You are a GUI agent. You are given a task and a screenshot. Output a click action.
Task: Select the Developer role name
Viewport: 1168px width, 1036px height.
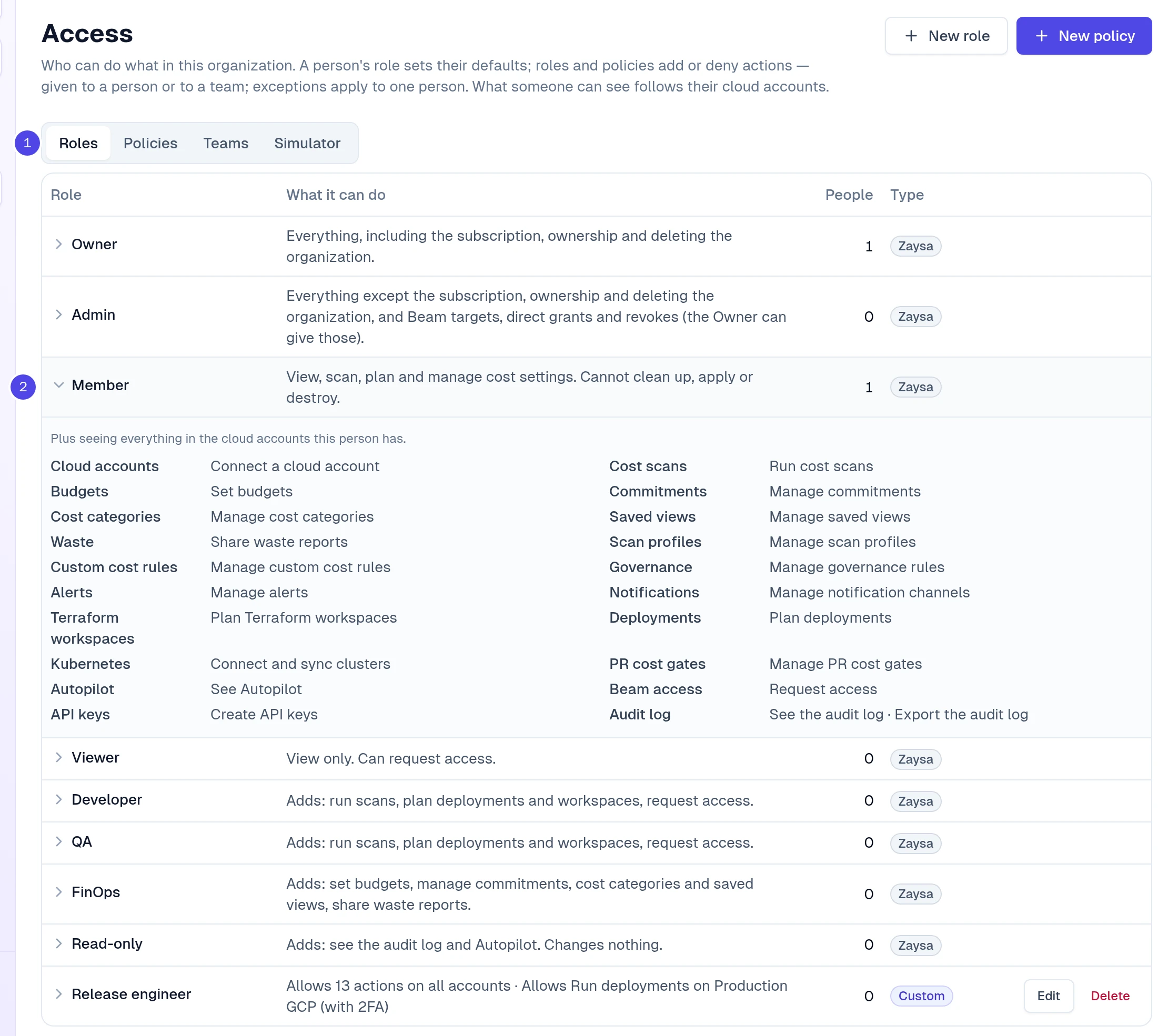107,799
